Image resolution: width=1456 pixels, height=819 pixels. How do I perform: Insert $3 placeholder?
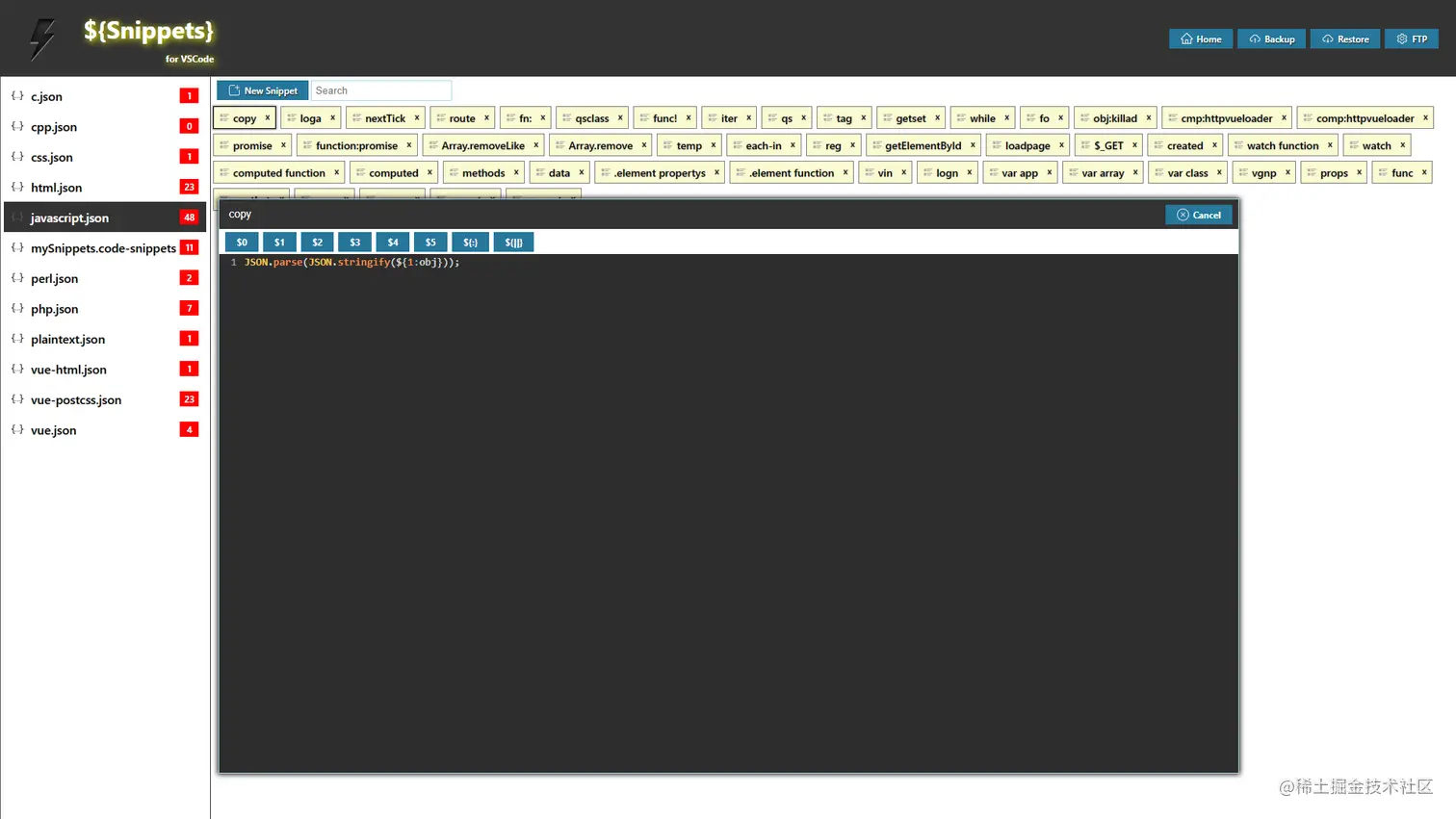[x=354, y=243]
